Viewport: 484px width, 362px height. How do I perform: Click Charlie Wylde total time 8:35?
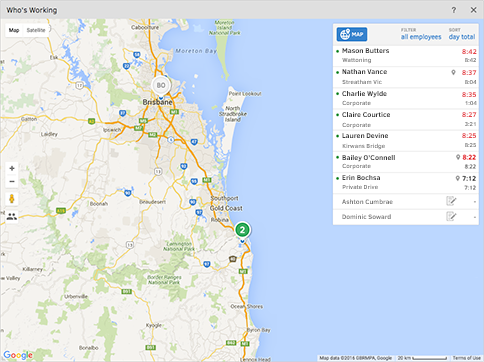469,95
